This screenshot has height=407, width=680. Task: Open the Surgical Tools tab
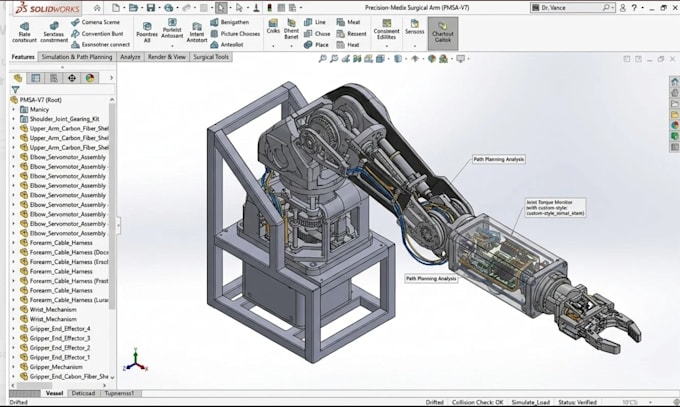click(x=211, y=57)
